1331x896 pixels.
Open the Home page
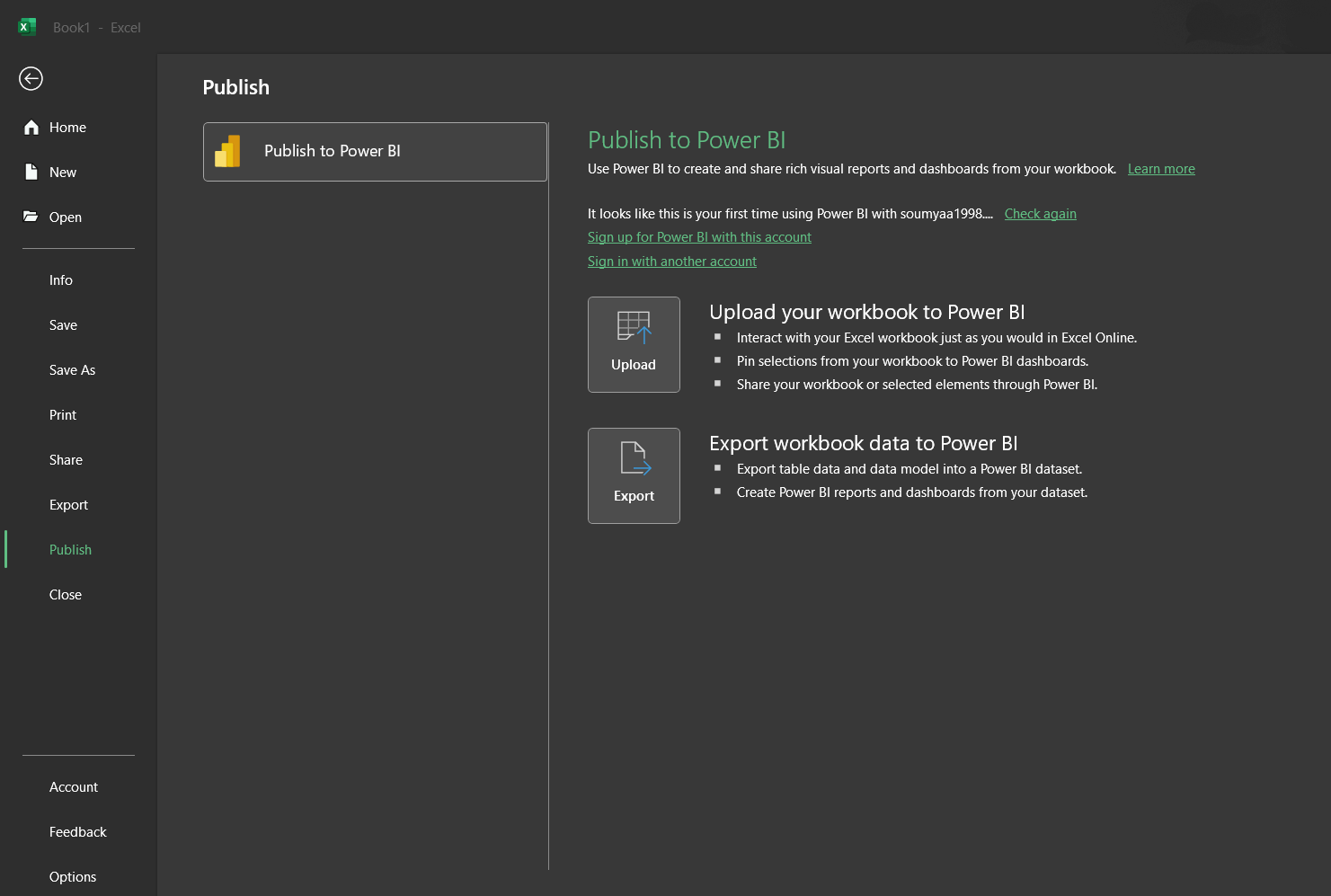[x=78, y=128]
